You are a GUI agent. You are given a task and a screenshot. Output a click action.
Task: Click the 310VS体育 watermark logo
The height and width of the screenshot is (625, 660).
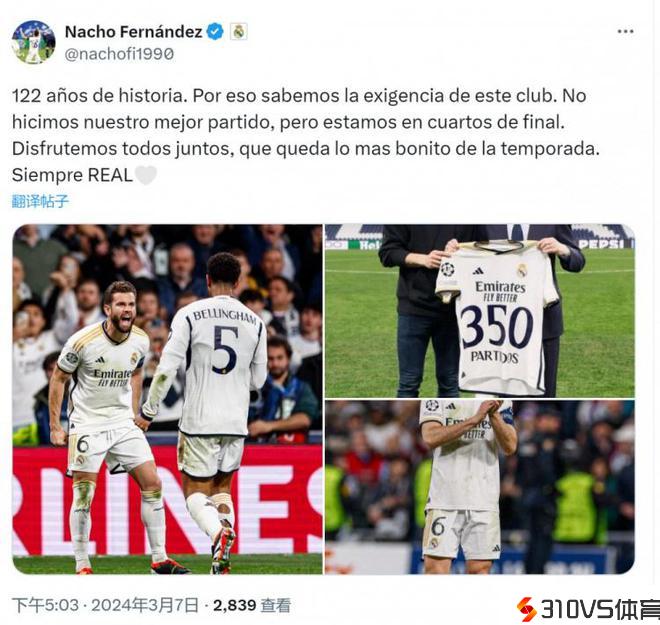point(588,609)
